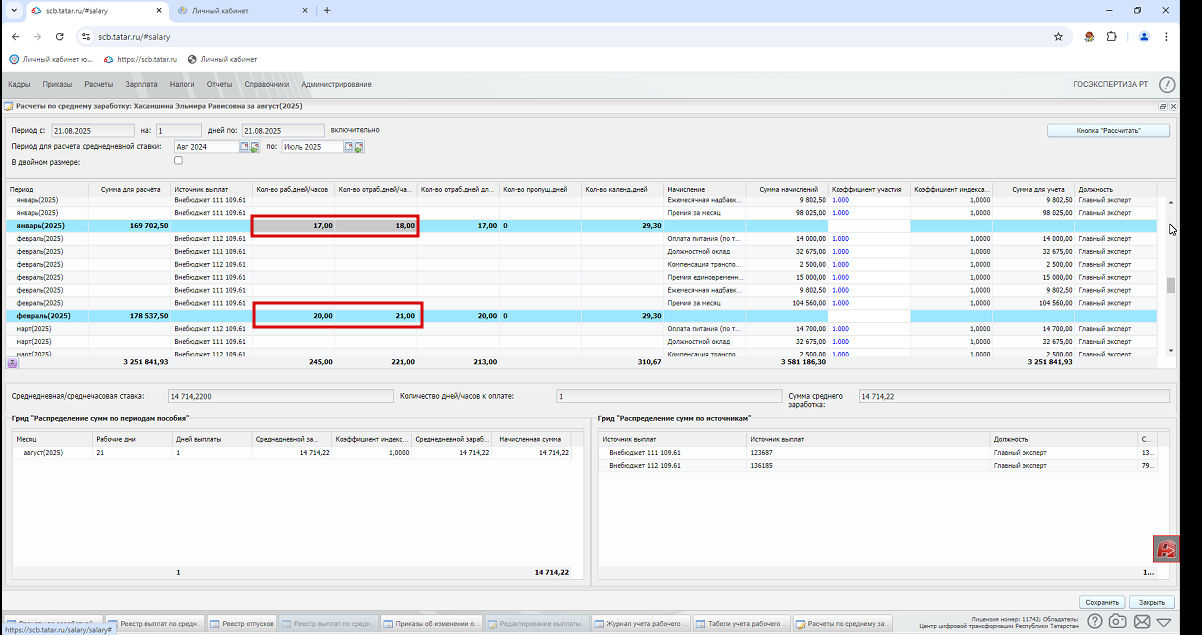Click blue 1.000 link in 104 560,00 row

(841, 302)
